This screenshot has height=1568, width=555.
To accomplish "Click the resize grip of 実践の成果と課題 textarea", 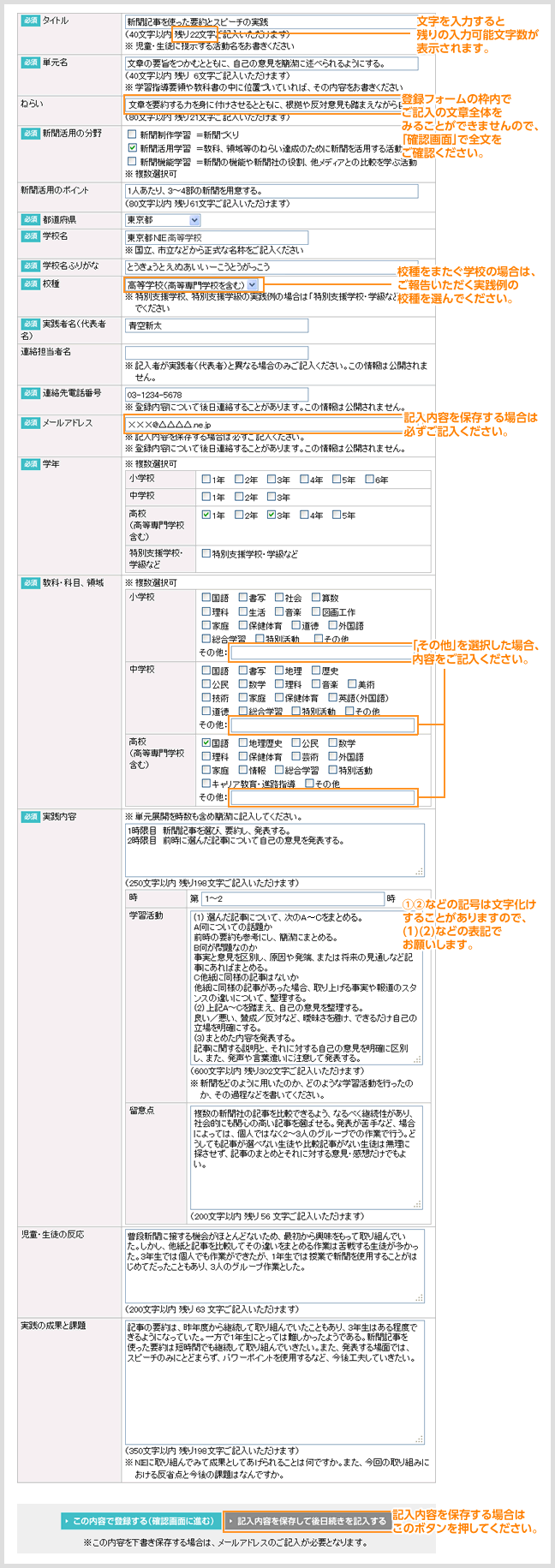I will pyautogui.click(x=419, y=1439).
